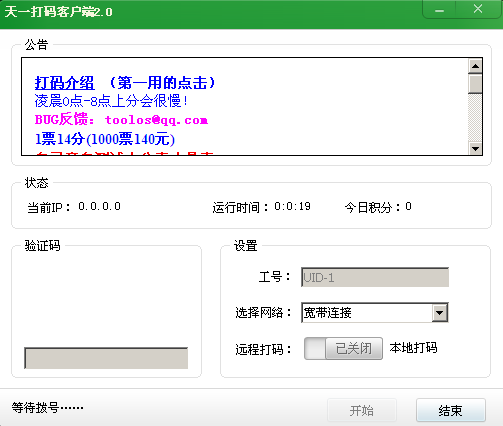Click announcement scrollbar down arrow
The image size is (503, 426).
click(475, 148)
